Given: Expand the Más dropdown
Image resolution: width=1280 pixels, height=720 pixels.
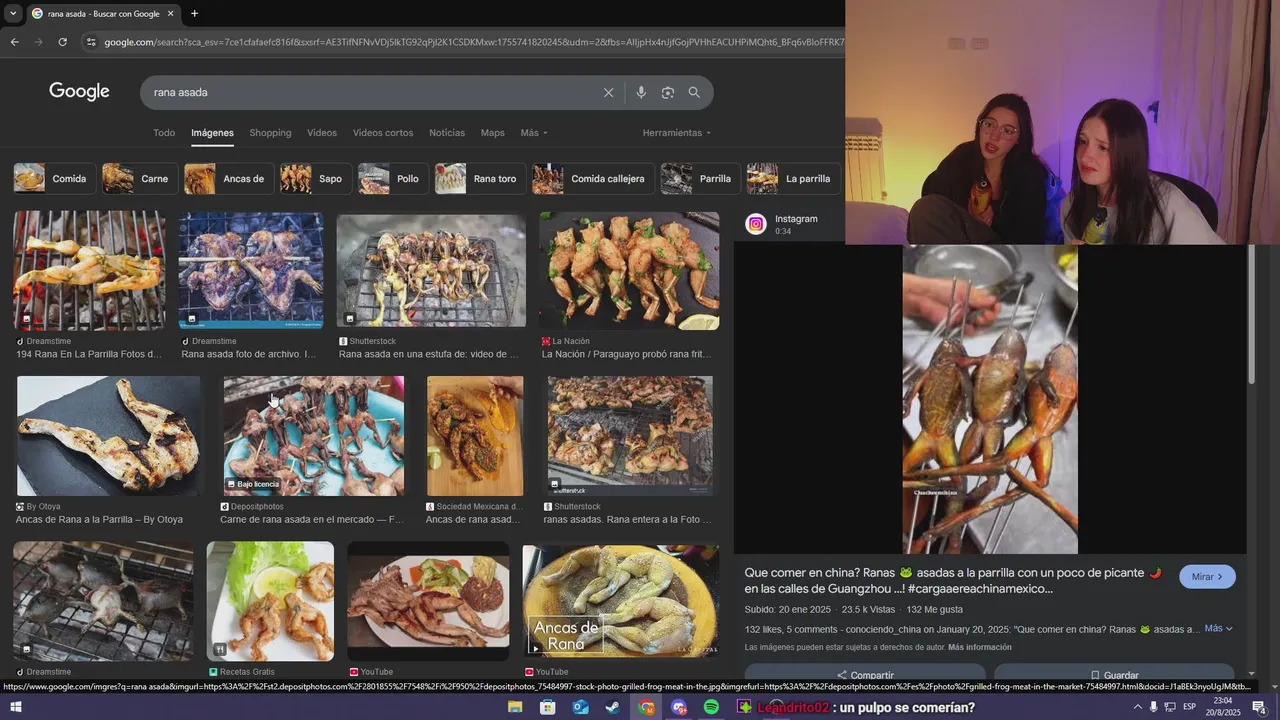Looking at the screenshot, I should tap(534, 133).
